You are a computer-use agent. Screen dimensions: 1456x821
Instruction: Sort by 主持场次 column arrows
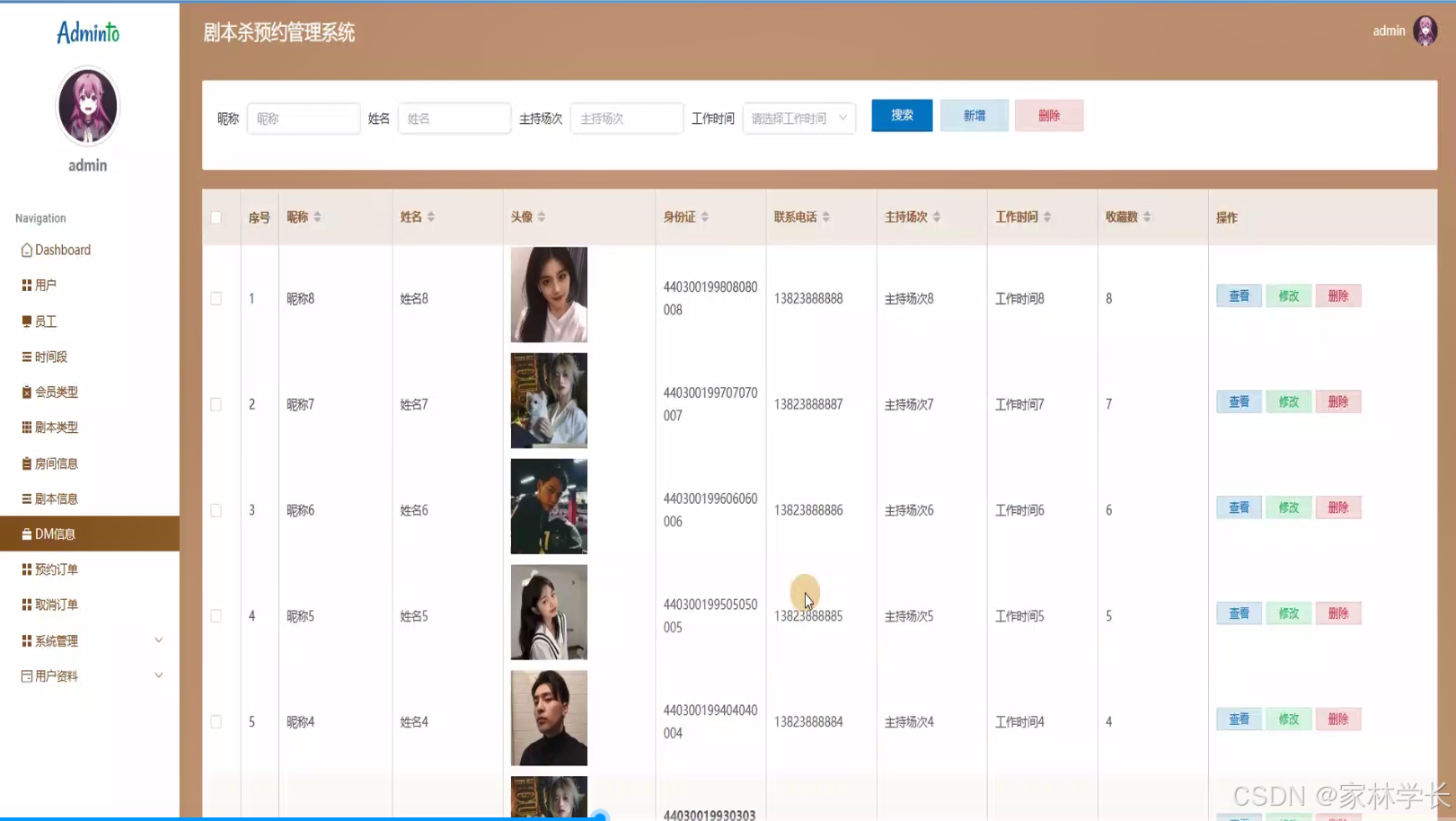[x=937, y=216]
